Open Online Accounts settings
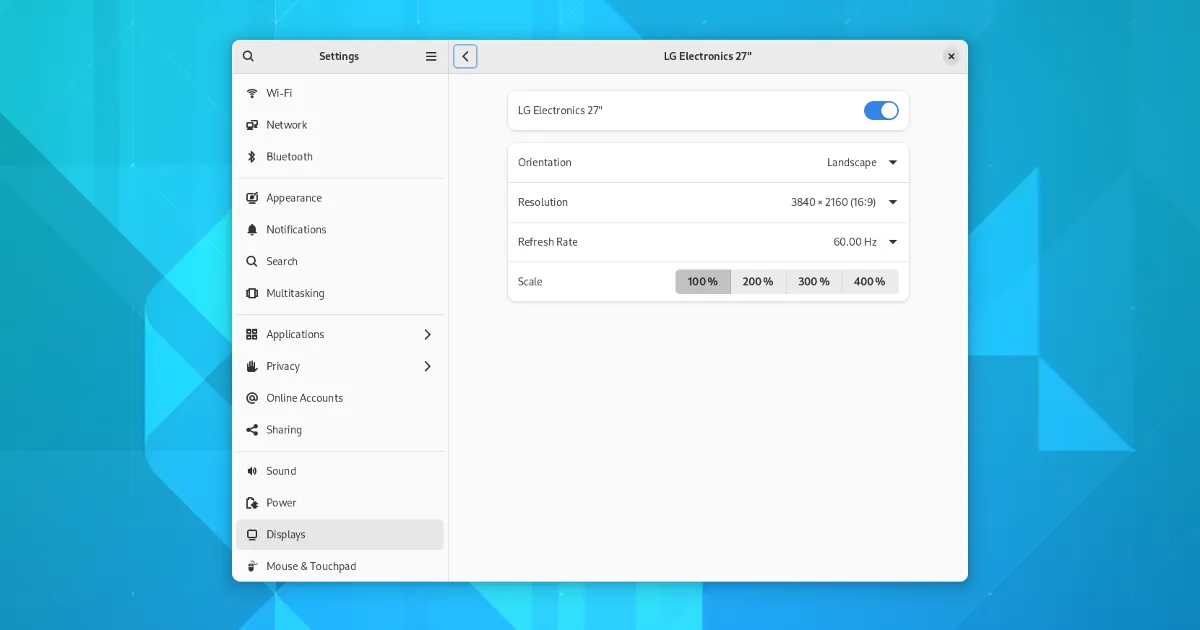 (x=304, y=398)
